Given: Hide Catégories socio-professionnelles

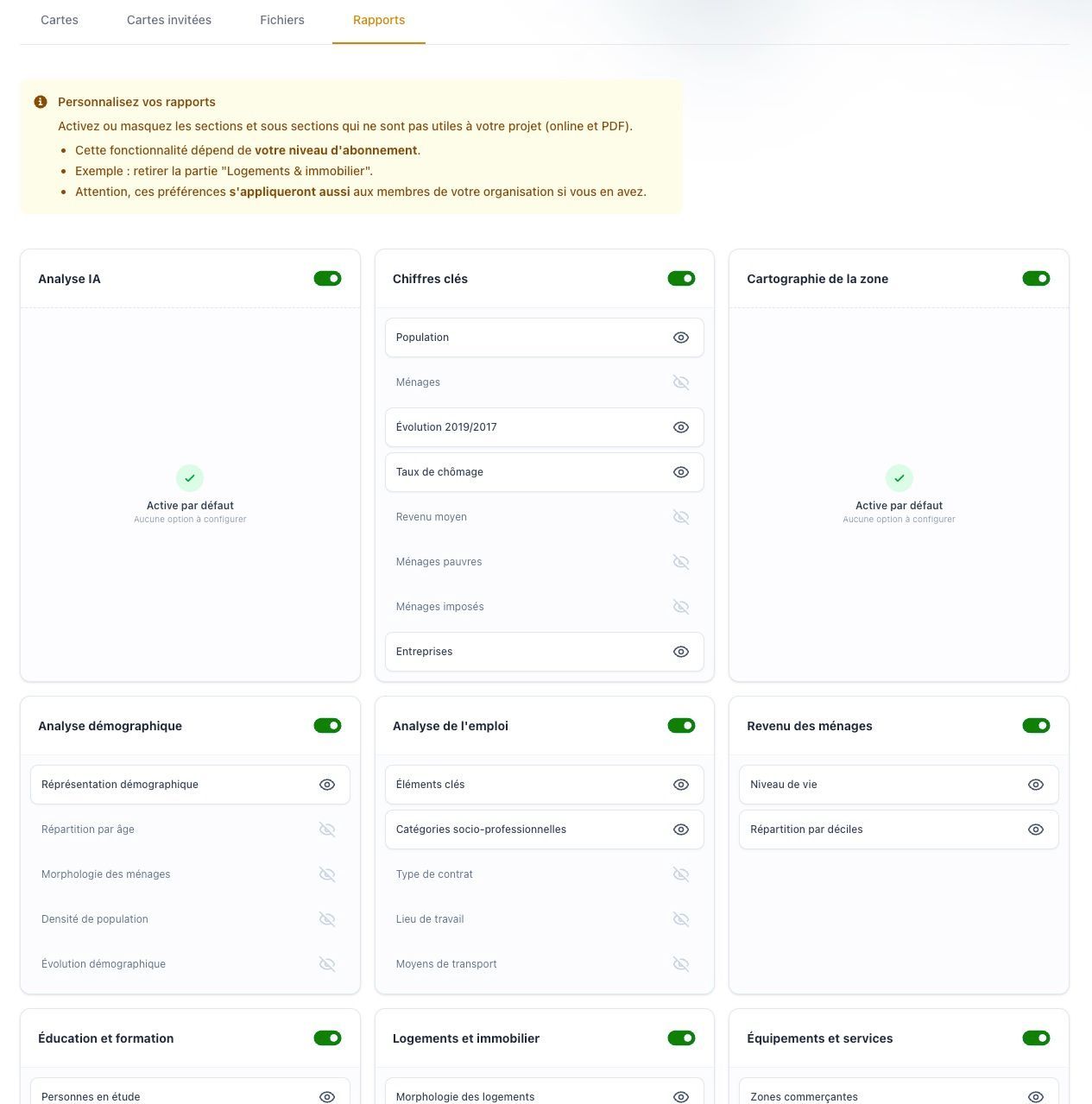Looking at the screenshot, I should pos(681,830).
